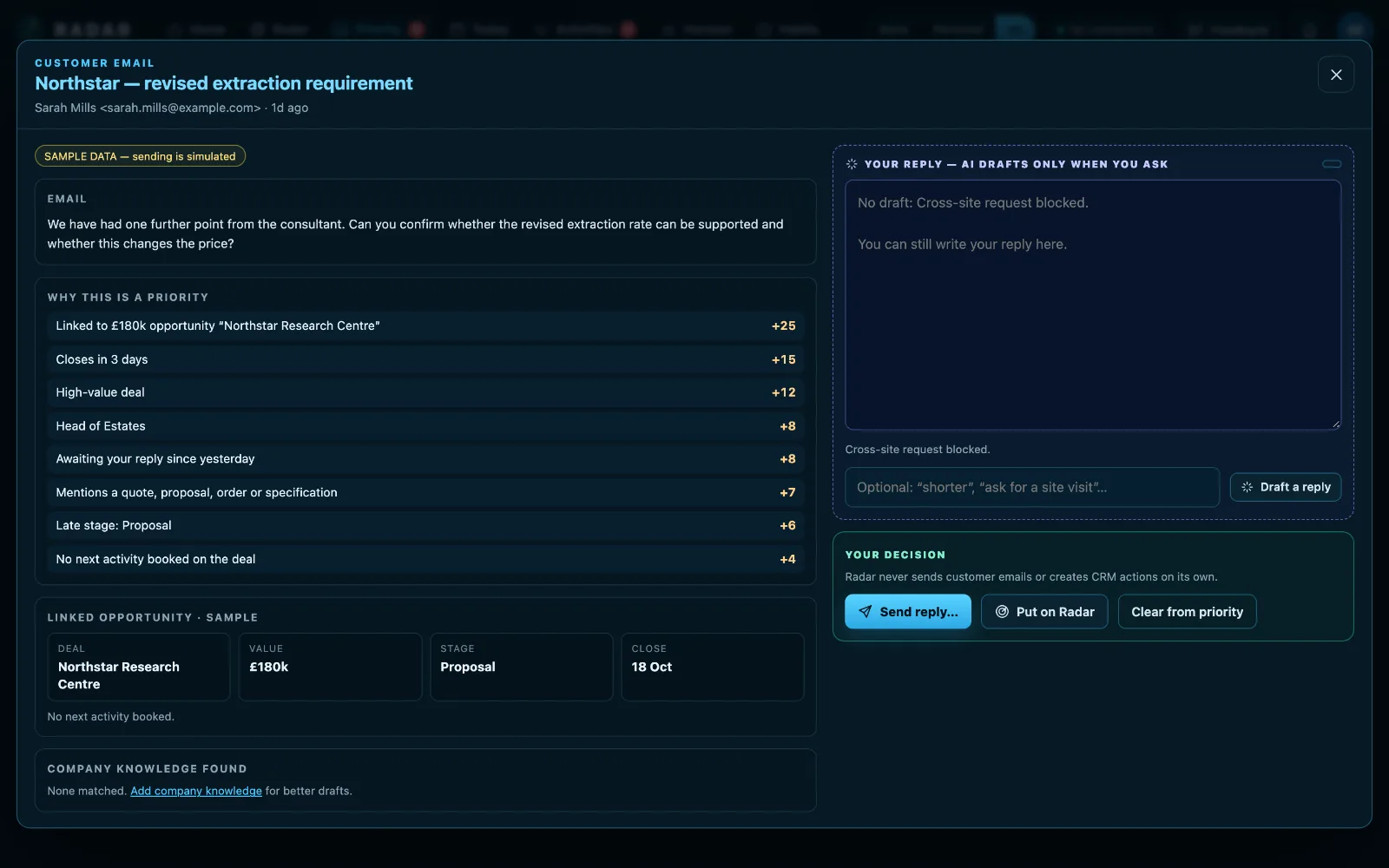Select the Awaiting your reply since yesterday row
This screenshot has height=868, width=1389.
pos(425,459)
